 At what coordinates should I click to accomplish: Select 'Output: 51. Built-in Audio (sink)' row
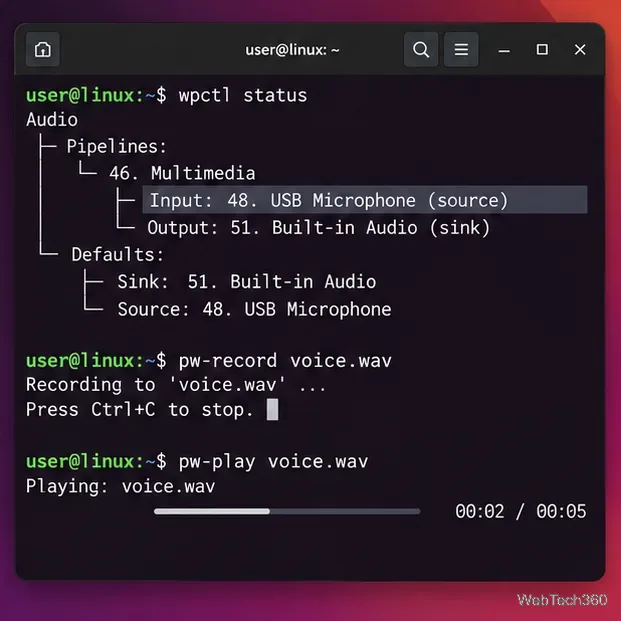[x=319, y=228]
